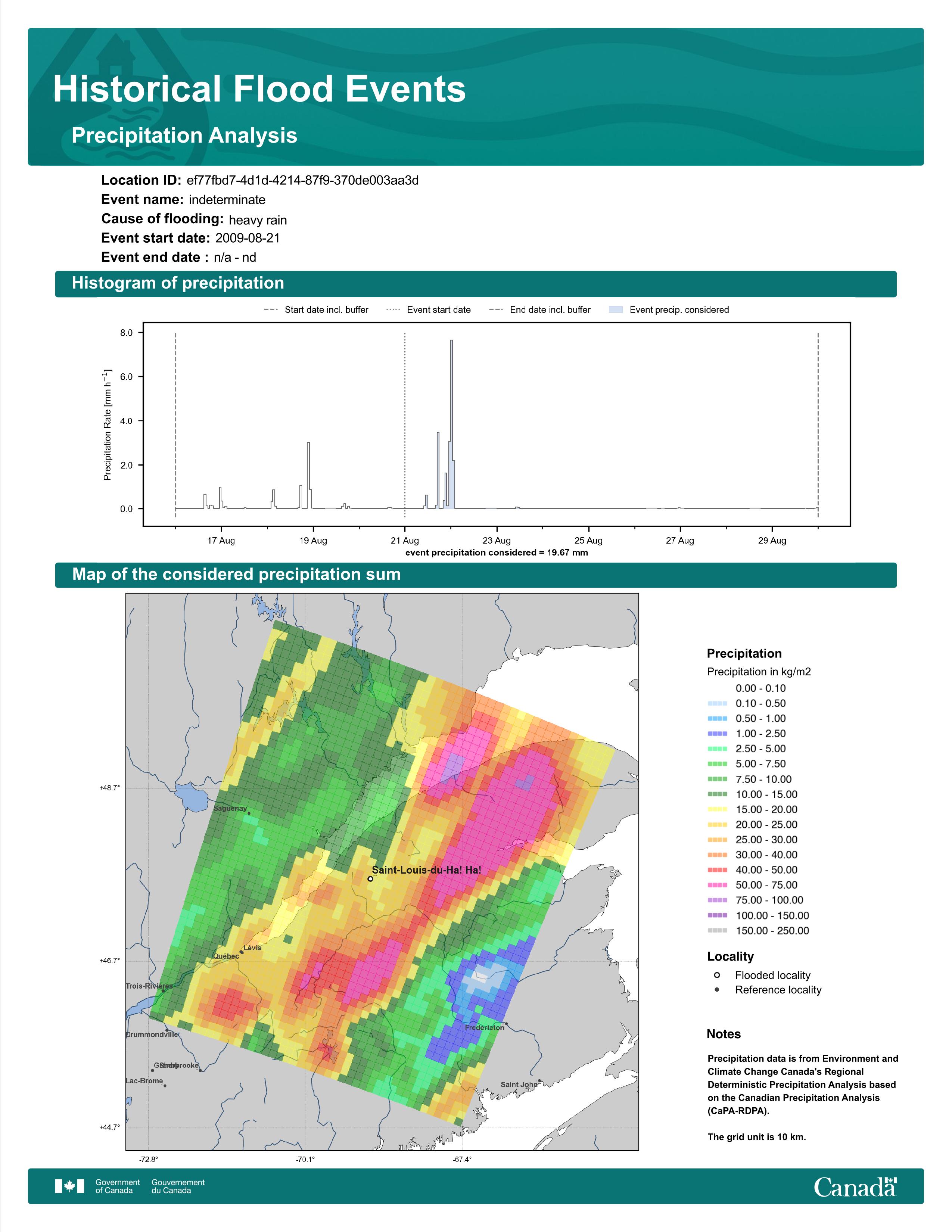Screen dimensions: 952x1232
Task: Click the Location ID value text
Action: click(302, 181)
